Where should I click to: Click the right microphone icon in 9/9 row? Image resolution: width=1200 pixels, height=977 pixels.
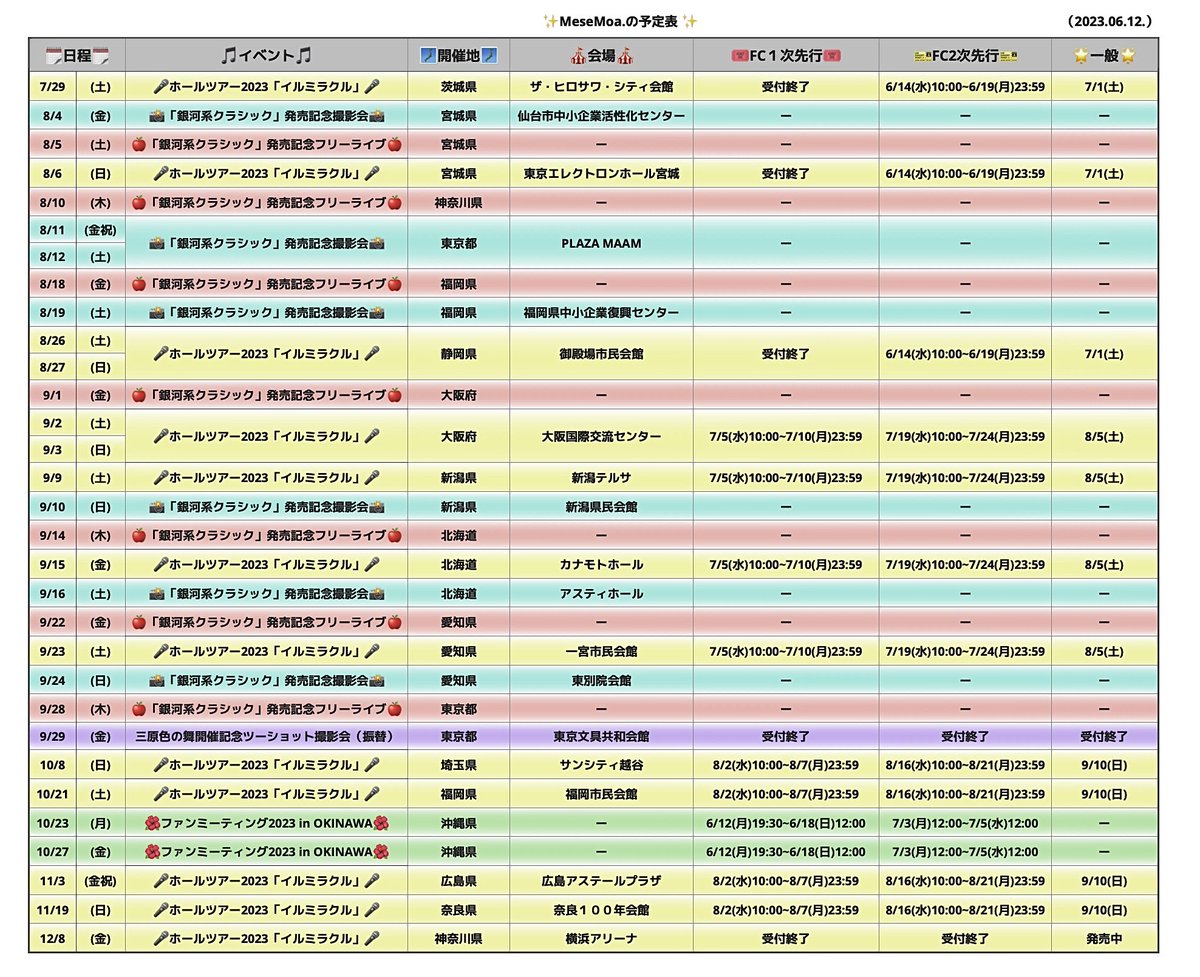tap(372, 477)
